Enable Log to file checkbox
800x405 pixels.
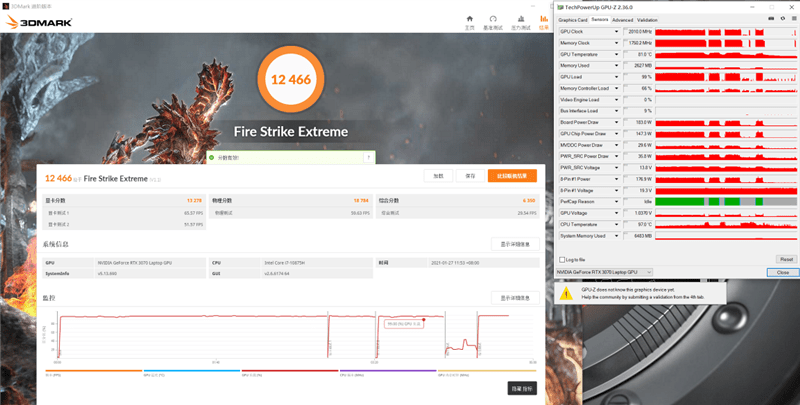click(x=562, y=260)
